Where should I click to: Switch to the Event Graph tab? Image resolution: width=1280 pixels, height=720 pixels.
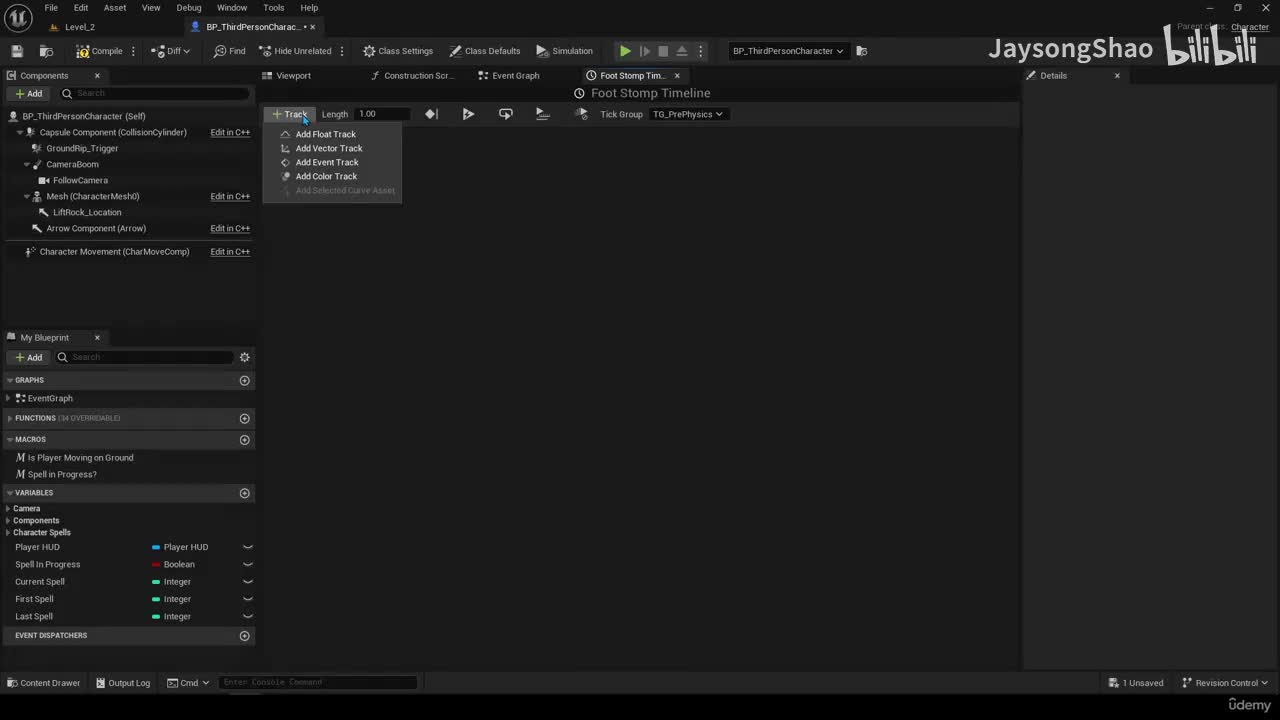coord(509,76)
